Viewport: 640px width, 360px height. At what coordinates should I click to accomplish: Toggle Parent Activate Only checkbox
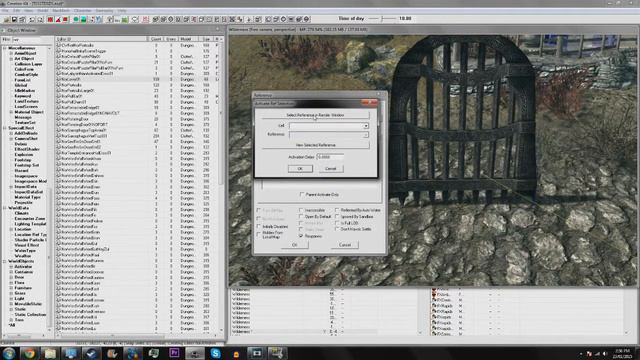(302, 195)
